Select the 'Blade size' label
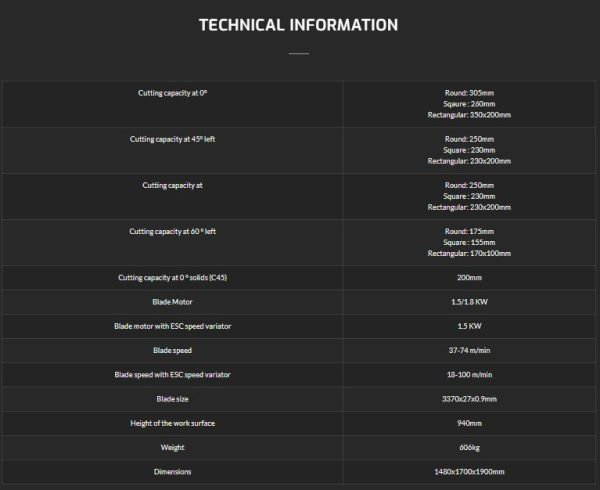Viewport: 600px width, 490px height. (x=173, y=399)
